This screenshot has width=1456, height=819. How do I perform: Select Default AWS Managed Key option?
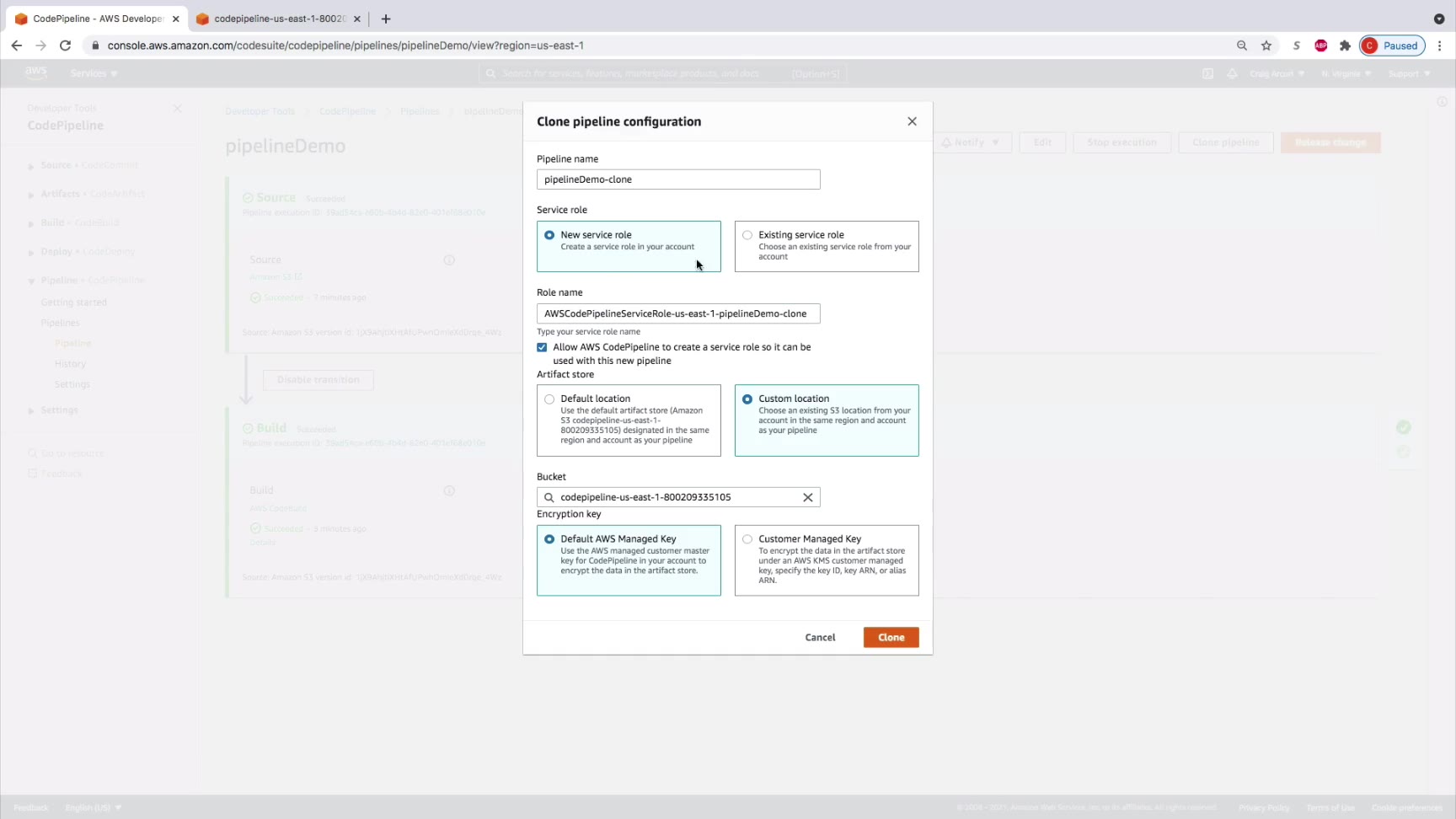coord(629,560)
